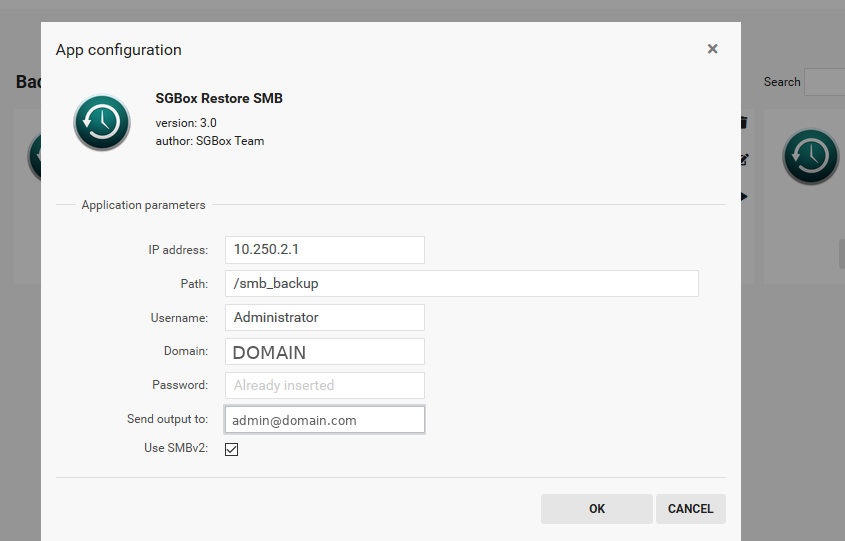Screen dimensions: 845x541
Task: Uncheck the Use SMBv2 checkbox
Action: click(x=231, y=449)
